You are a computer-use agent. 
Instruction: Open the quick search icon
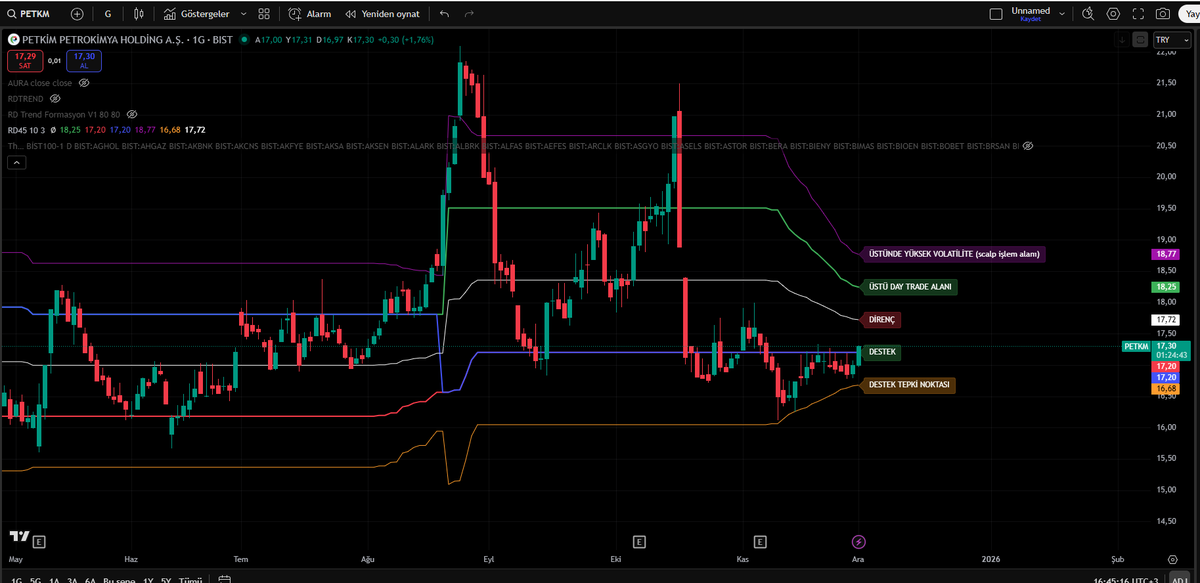pos(1089,14)
